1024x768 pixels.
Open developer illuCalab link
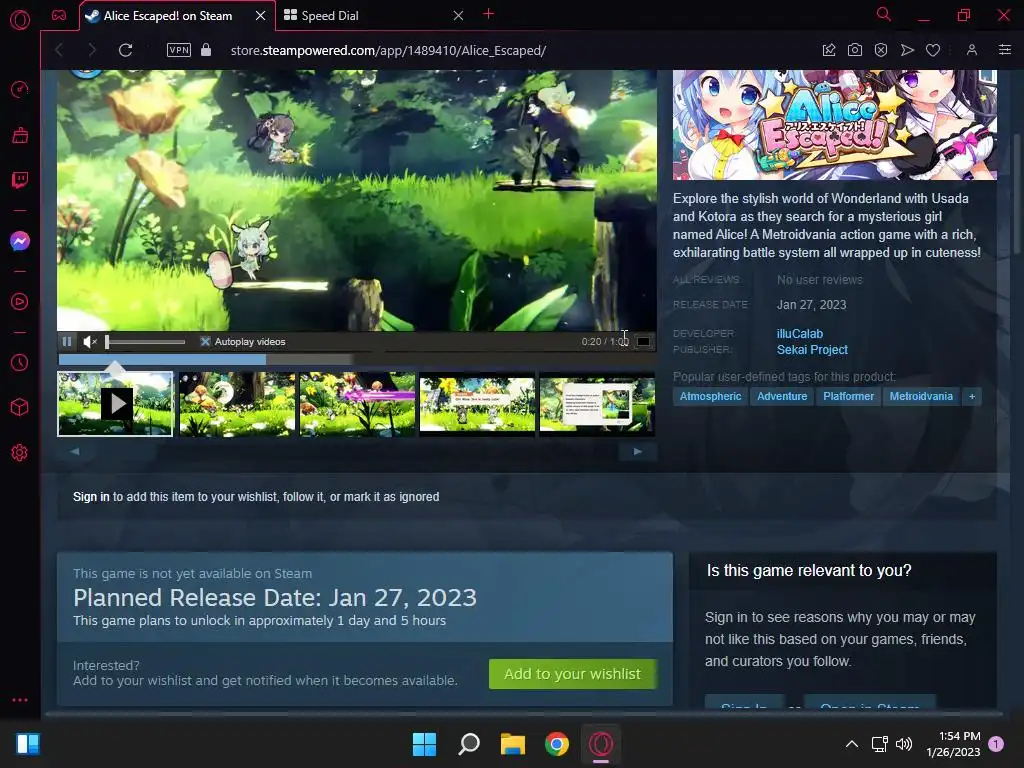point(800,334)
